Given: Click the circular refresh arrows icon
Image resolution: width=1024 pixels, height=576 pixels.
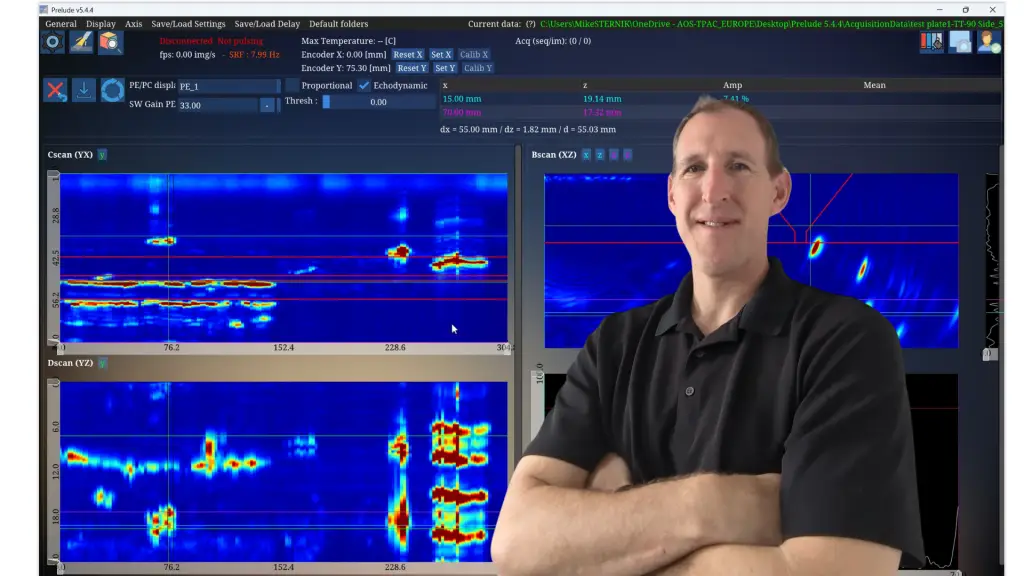Looking at the screenshot, I should (112, 91).
